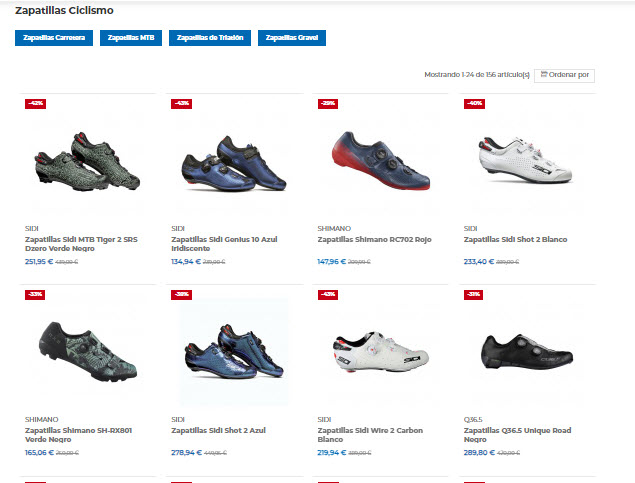
Task: Click the discount badge on Shimano SH-RX801
Action: (x=35, y=295)
